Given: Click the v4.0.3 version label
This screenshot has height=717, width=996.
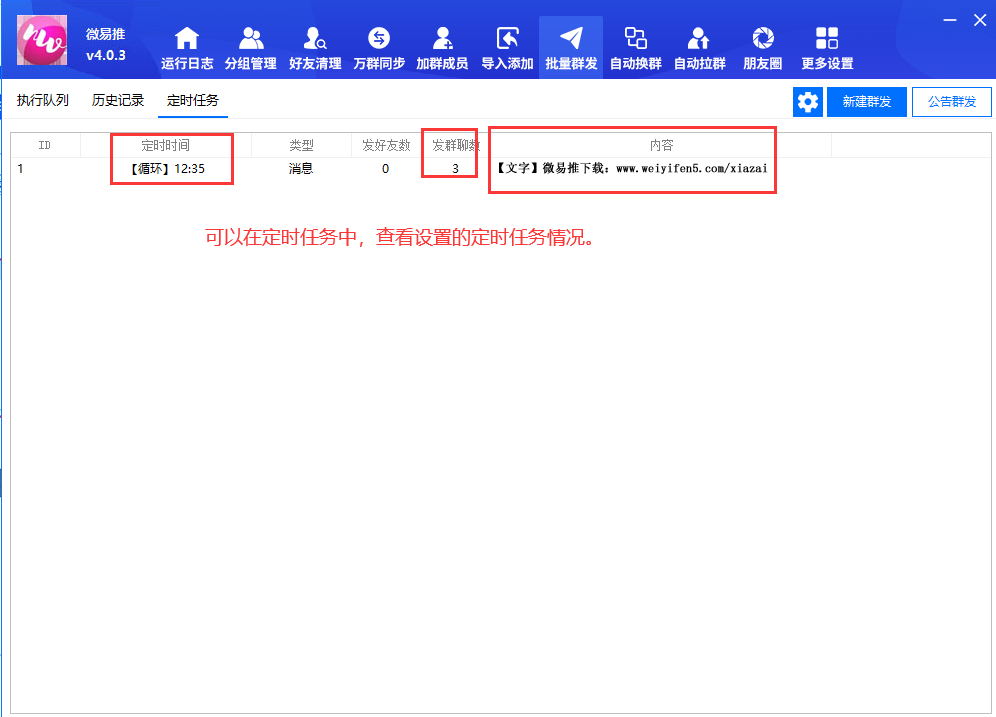Looking at the screenshot, I should pyautogui.click(x=105, y=55).
